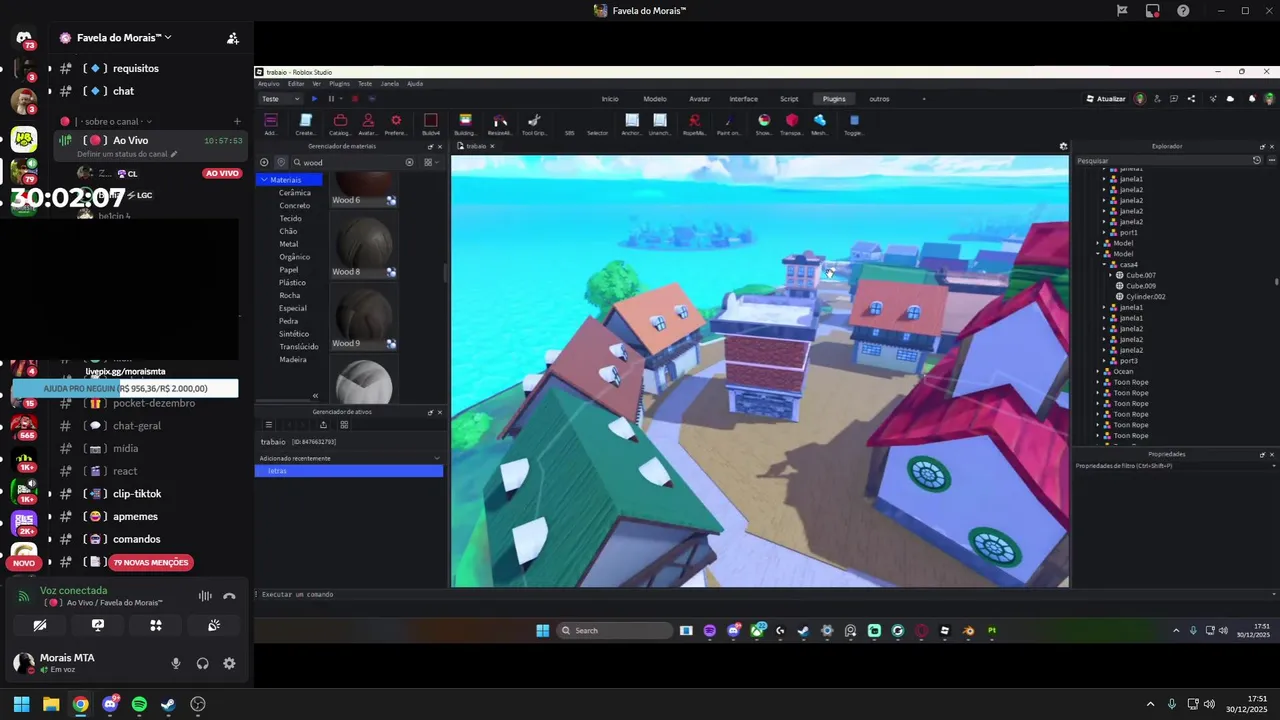
Task: Click the Add plugin icon
Action: pyautogui.click(x=271, y=123)
